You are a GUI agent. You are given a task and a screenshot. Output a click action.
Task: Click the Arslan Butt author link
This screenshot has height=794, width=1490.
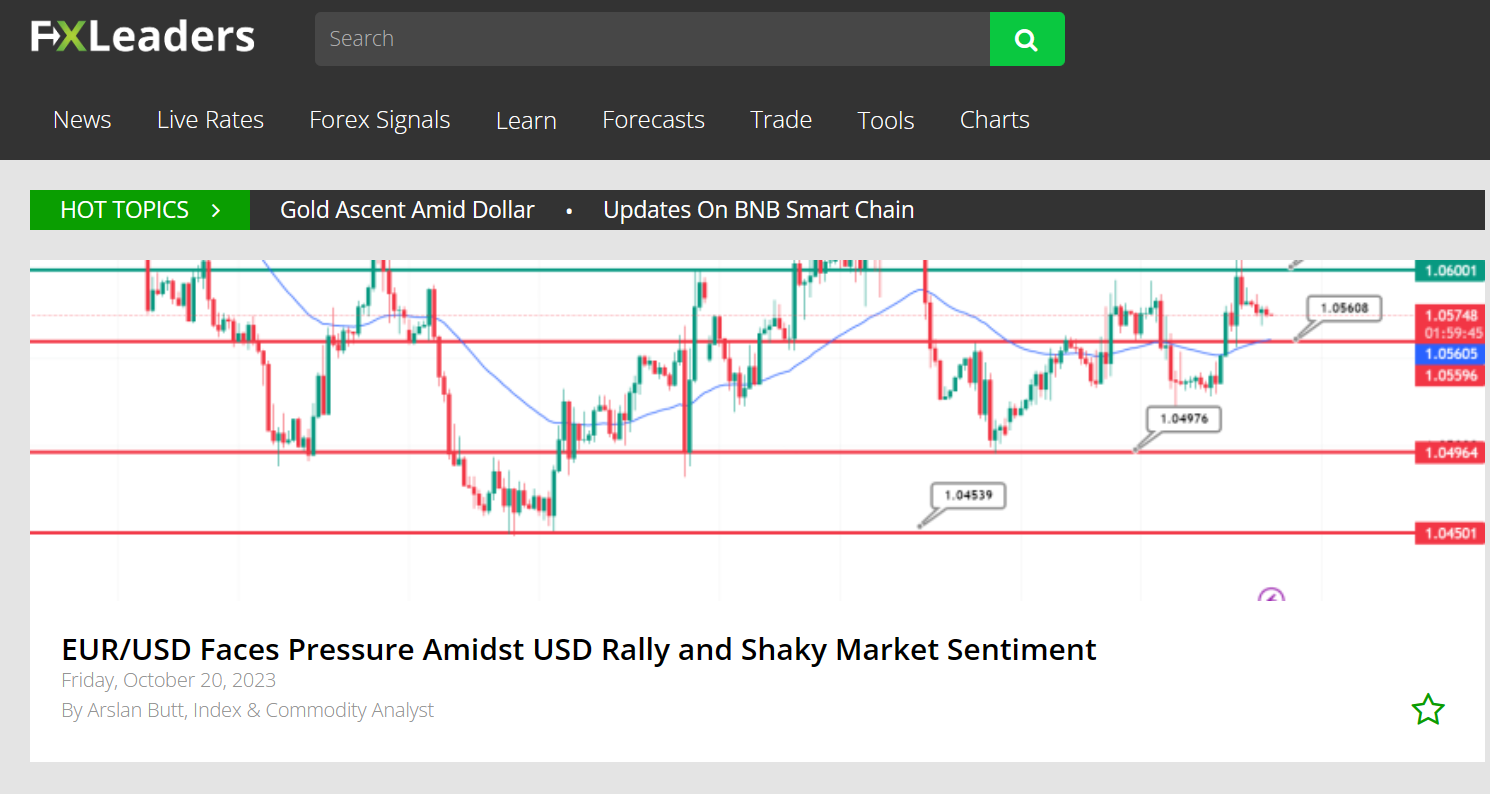click(135, 710)
